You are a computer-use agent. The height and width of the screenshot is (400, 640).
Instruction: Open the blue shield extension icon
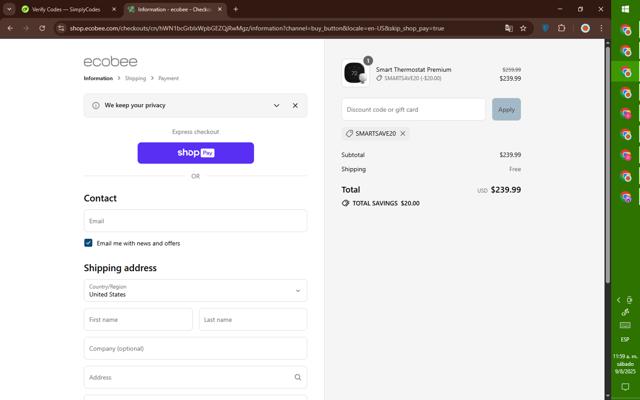coord(545,28)
